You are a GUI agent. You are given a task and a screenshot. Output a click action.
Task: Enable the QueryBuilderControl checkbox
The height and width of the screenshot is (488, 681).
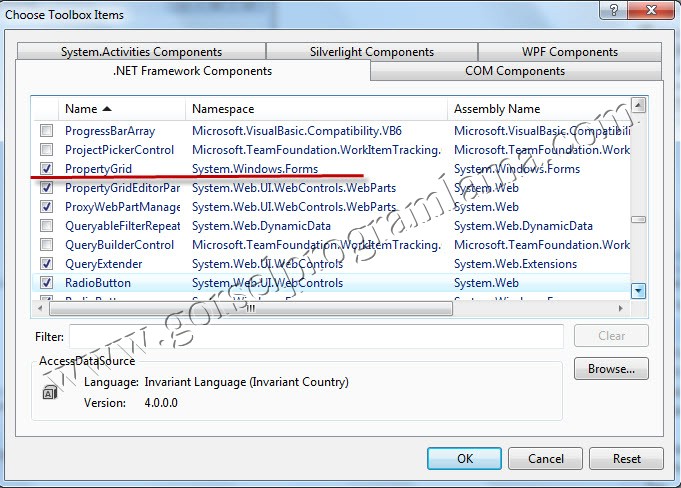(x=46, y=245)
